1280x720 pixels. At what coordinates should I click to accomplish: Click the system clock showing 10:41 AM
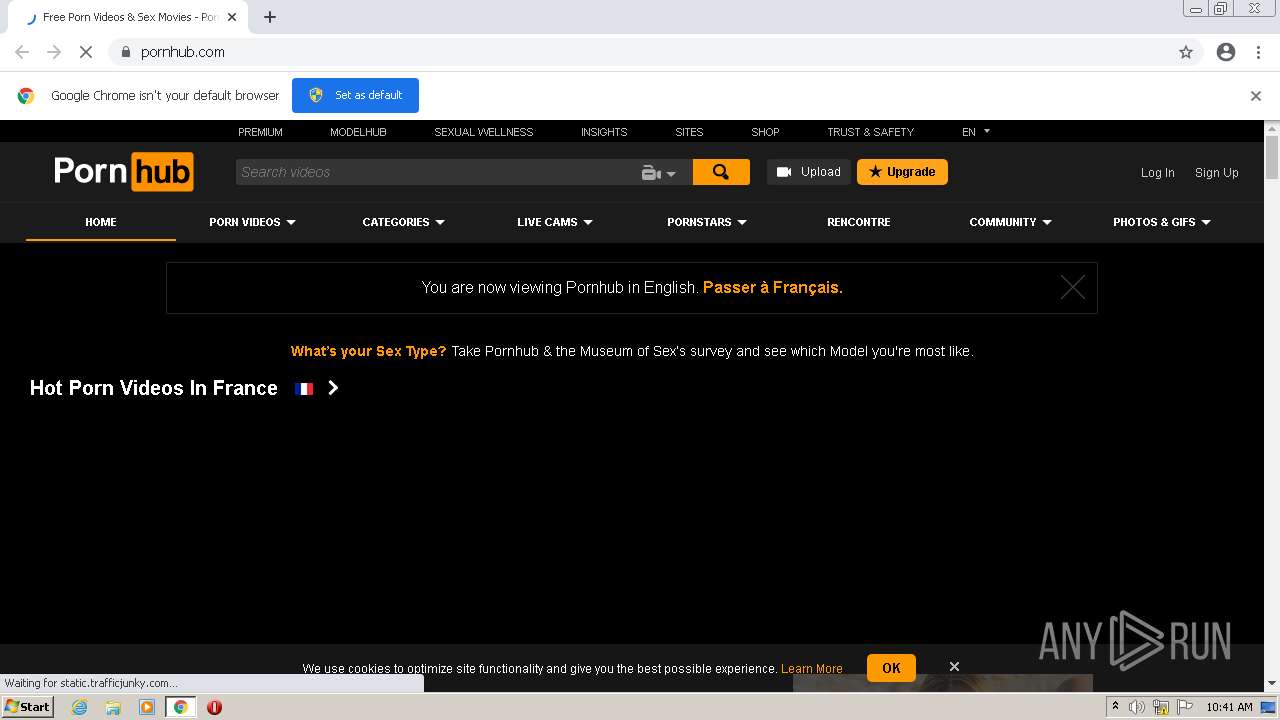(x=1229, y=707)
